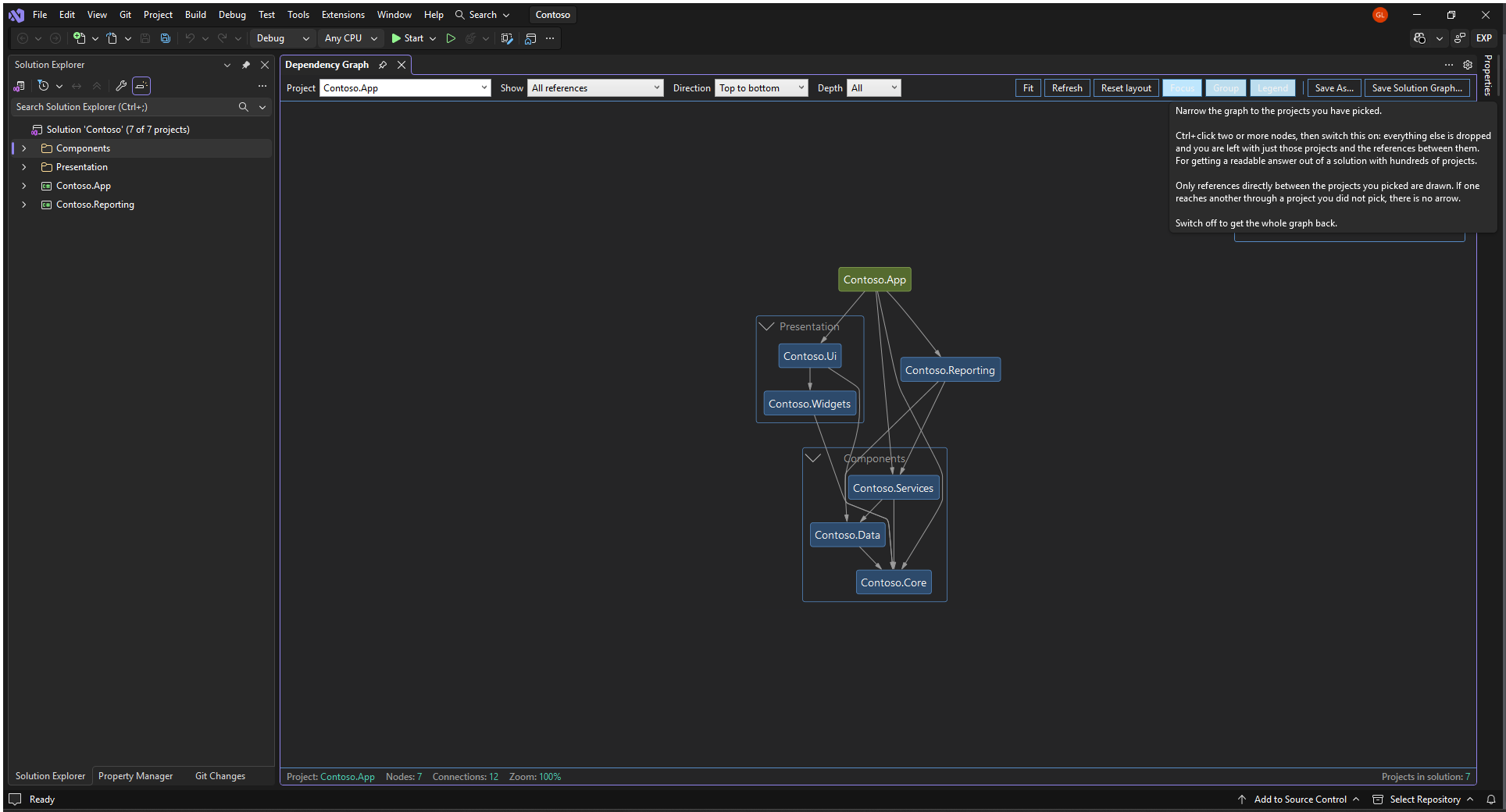Collapse the Components group in graph

pyautogui.click(x=813, y=458)
